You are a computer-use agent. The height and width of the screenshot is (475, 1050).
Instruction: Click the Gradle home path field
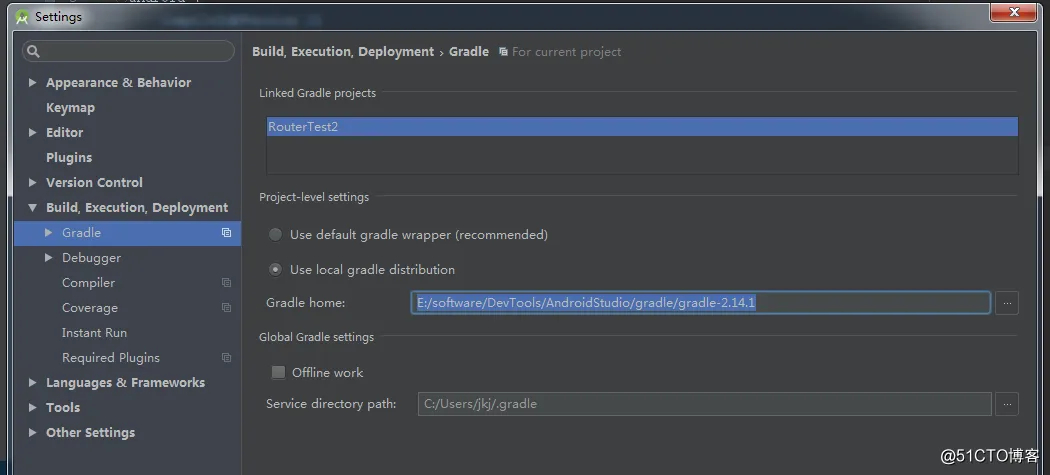700,302
